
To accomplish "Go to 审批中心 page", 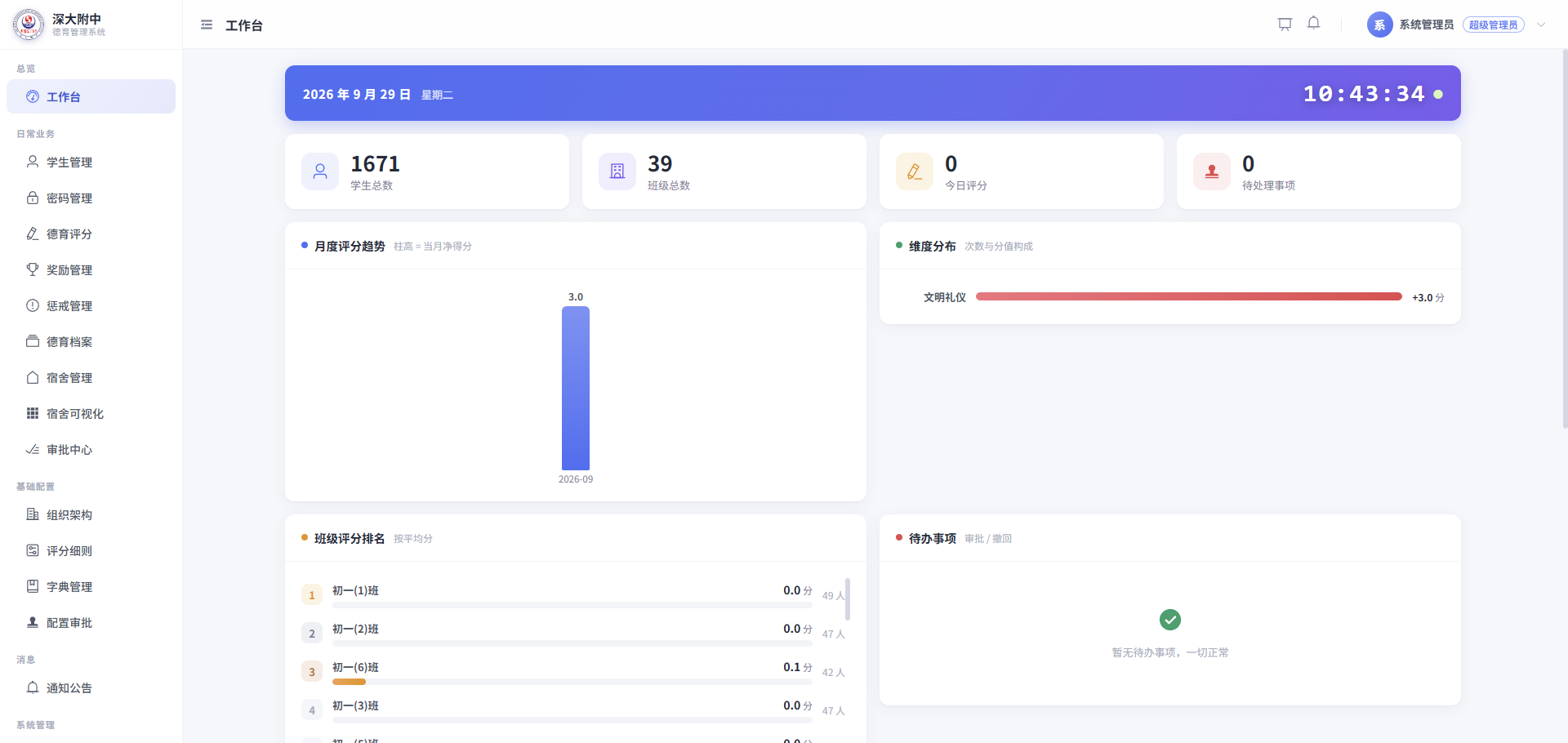I will 91,449.
